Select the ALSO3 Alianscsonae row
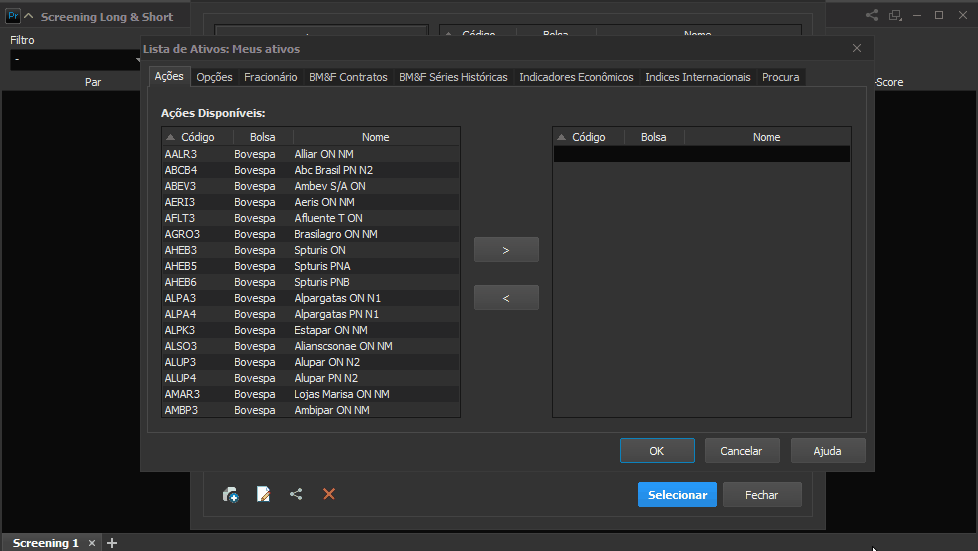The image size is (978, 551). (311, 346)
